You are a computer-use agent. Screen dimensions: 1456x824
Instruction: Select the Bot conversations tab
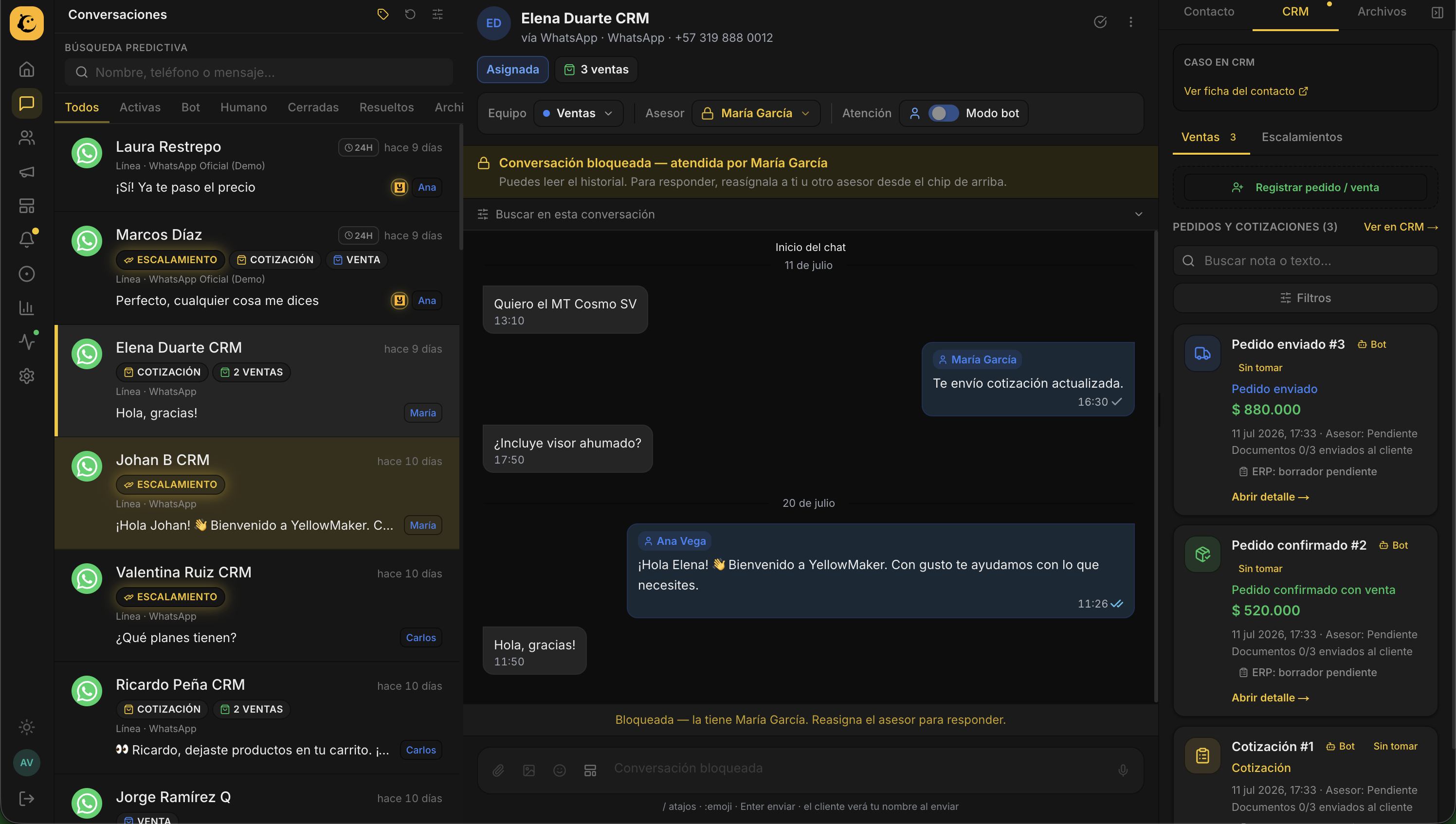(x=190, y=107)
